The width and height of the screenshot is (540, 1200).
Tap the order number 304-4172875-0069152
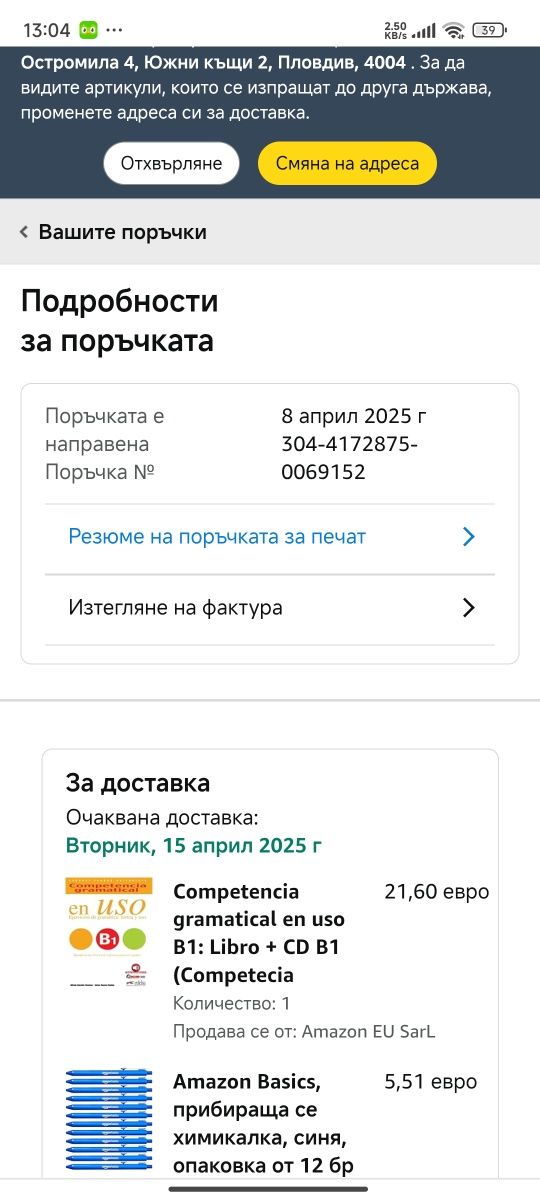350,458
